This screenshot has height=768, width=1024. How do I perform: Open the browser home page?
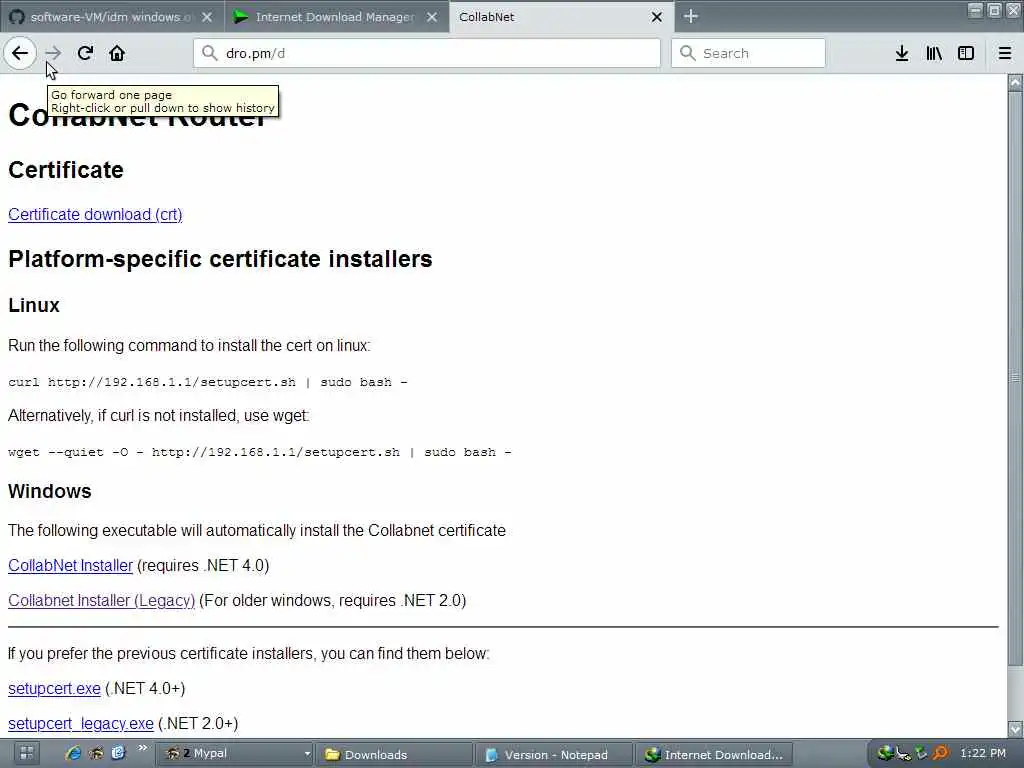click(x=117, y=53)
